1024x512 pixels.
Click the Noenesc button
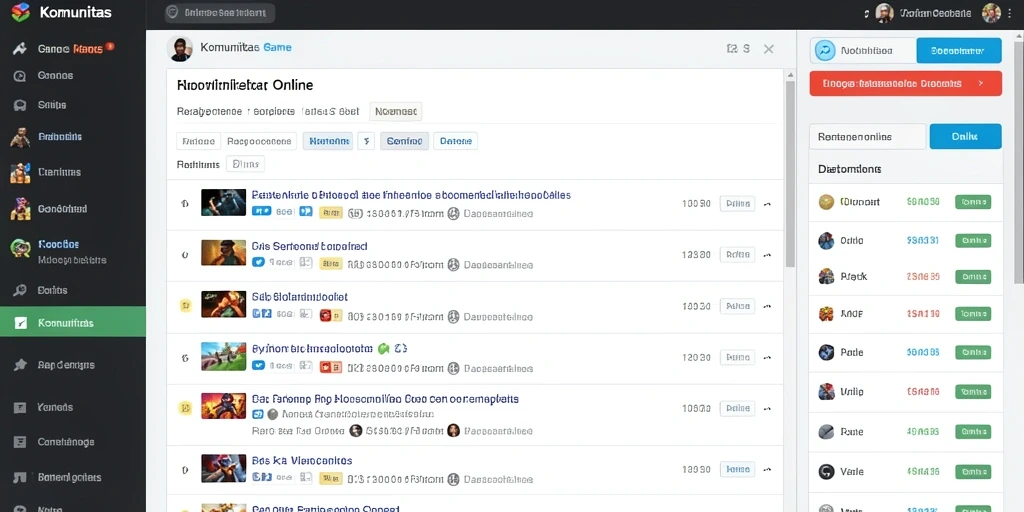396,112
